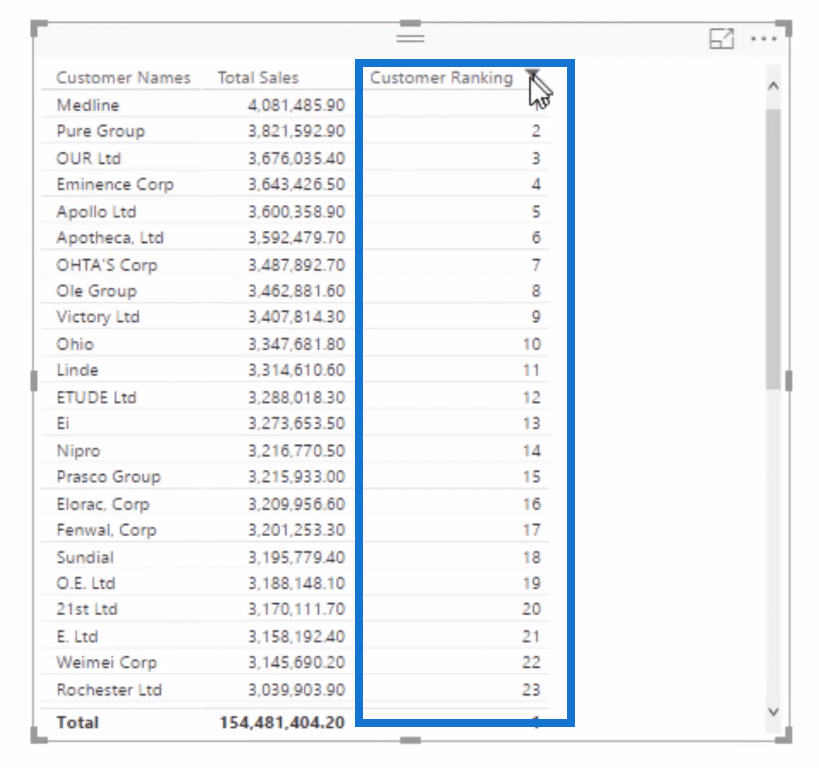Select the Nipro customer cell
This screenshot has height=768, width=819.
point(78,451)
